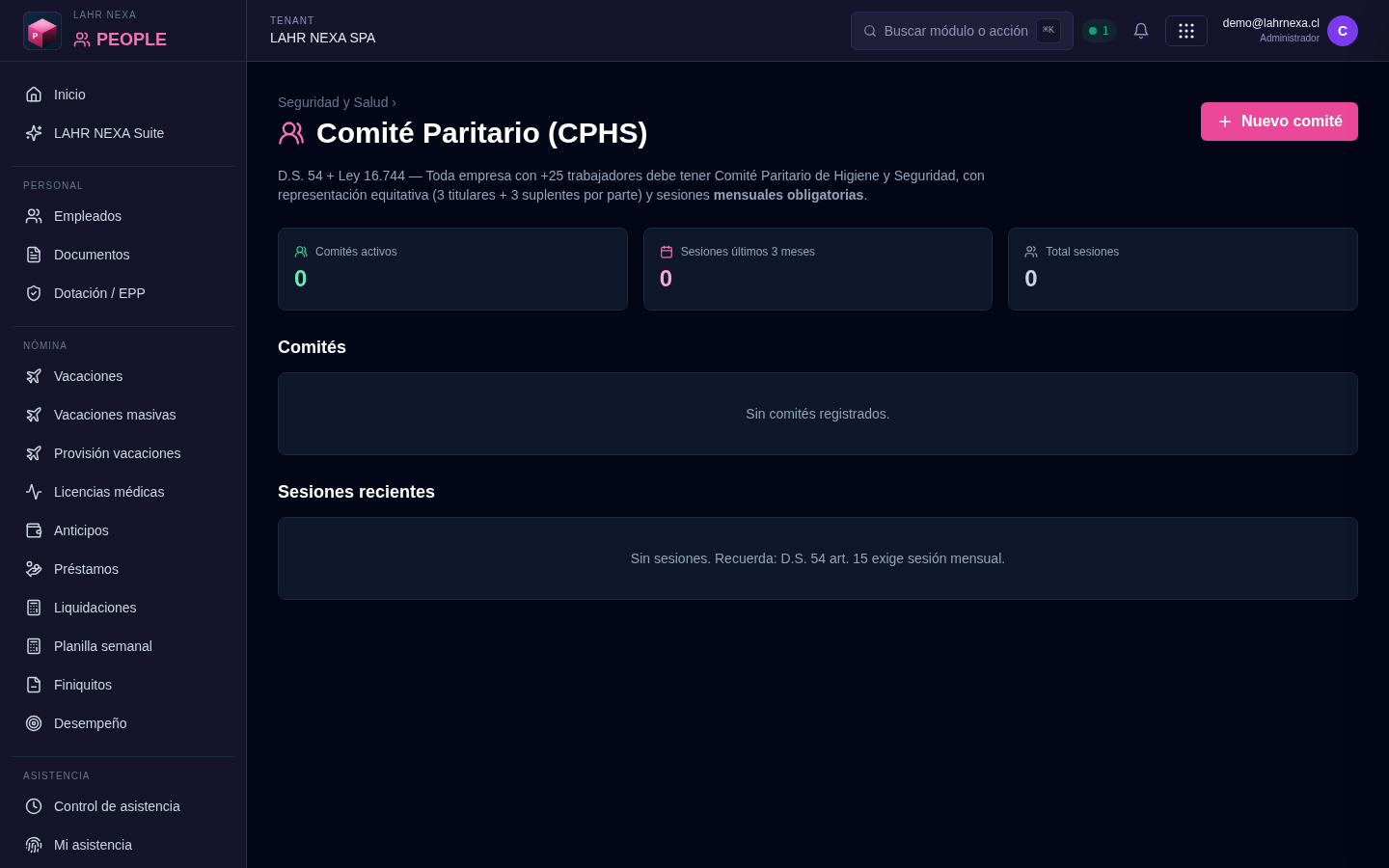
Task: Click the Dotación / EPP shield icon
Action: tap(34, 293)
